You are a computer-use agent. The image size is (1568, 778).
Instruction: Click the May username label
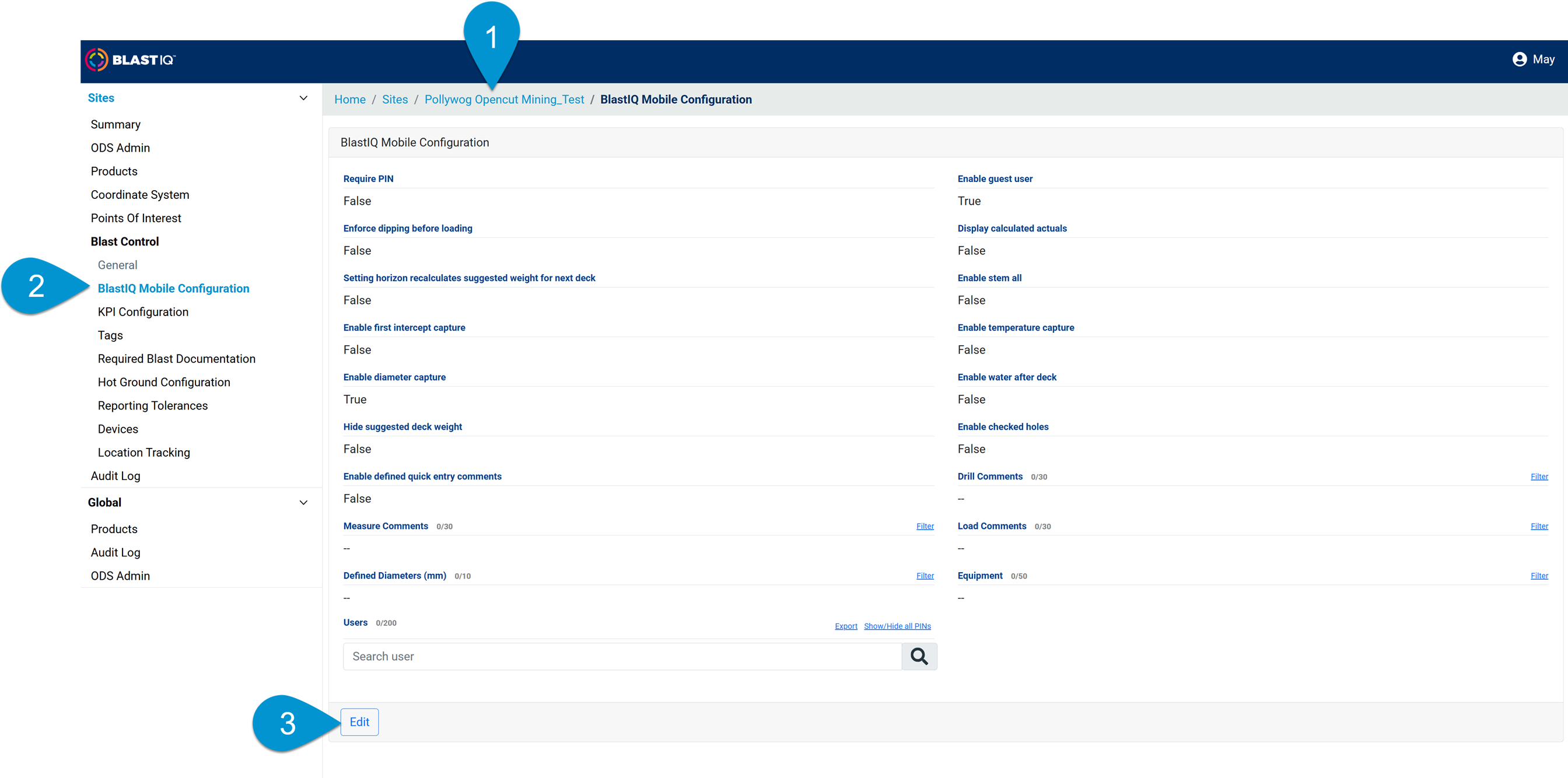(x=1543, y=59)
